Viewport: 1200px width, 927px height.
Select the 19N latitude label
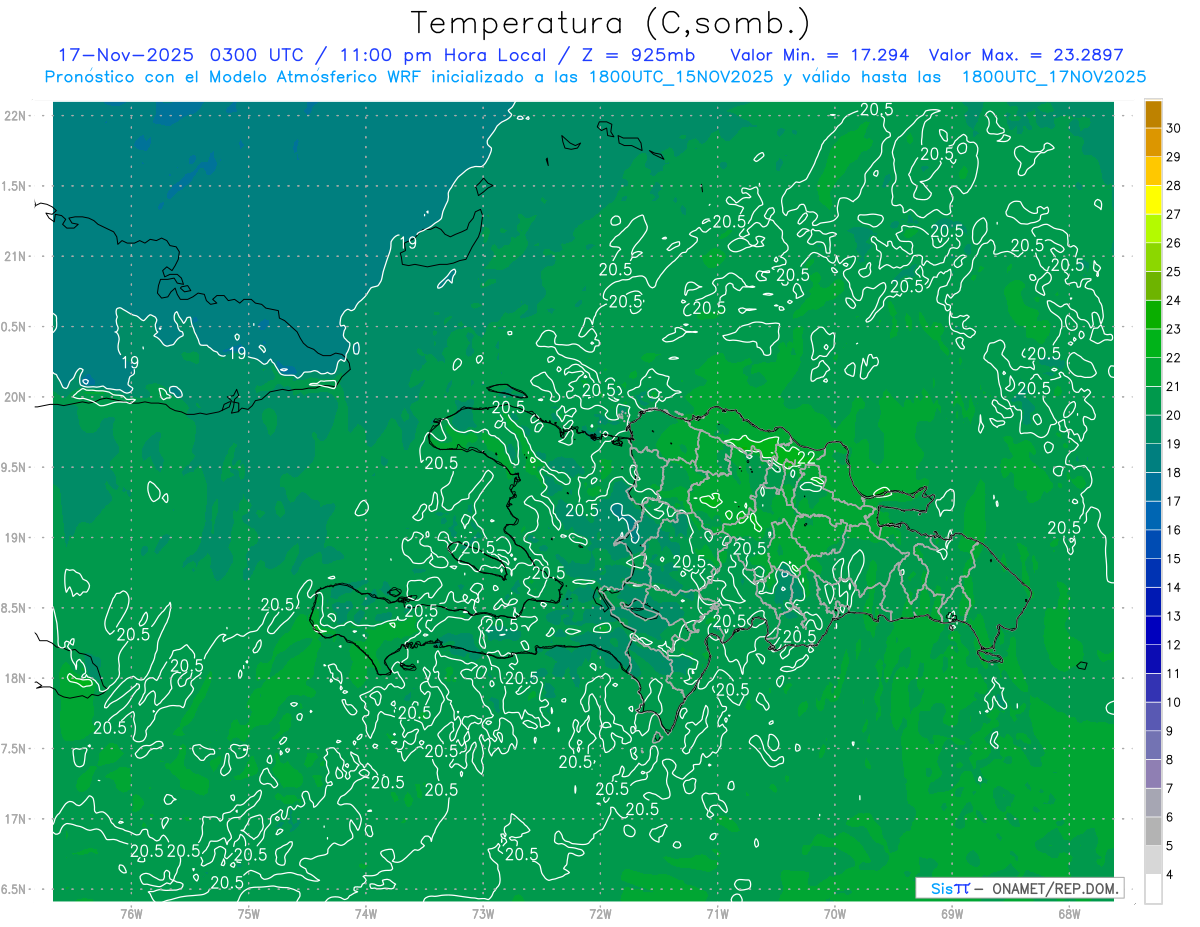click(14, 538)
